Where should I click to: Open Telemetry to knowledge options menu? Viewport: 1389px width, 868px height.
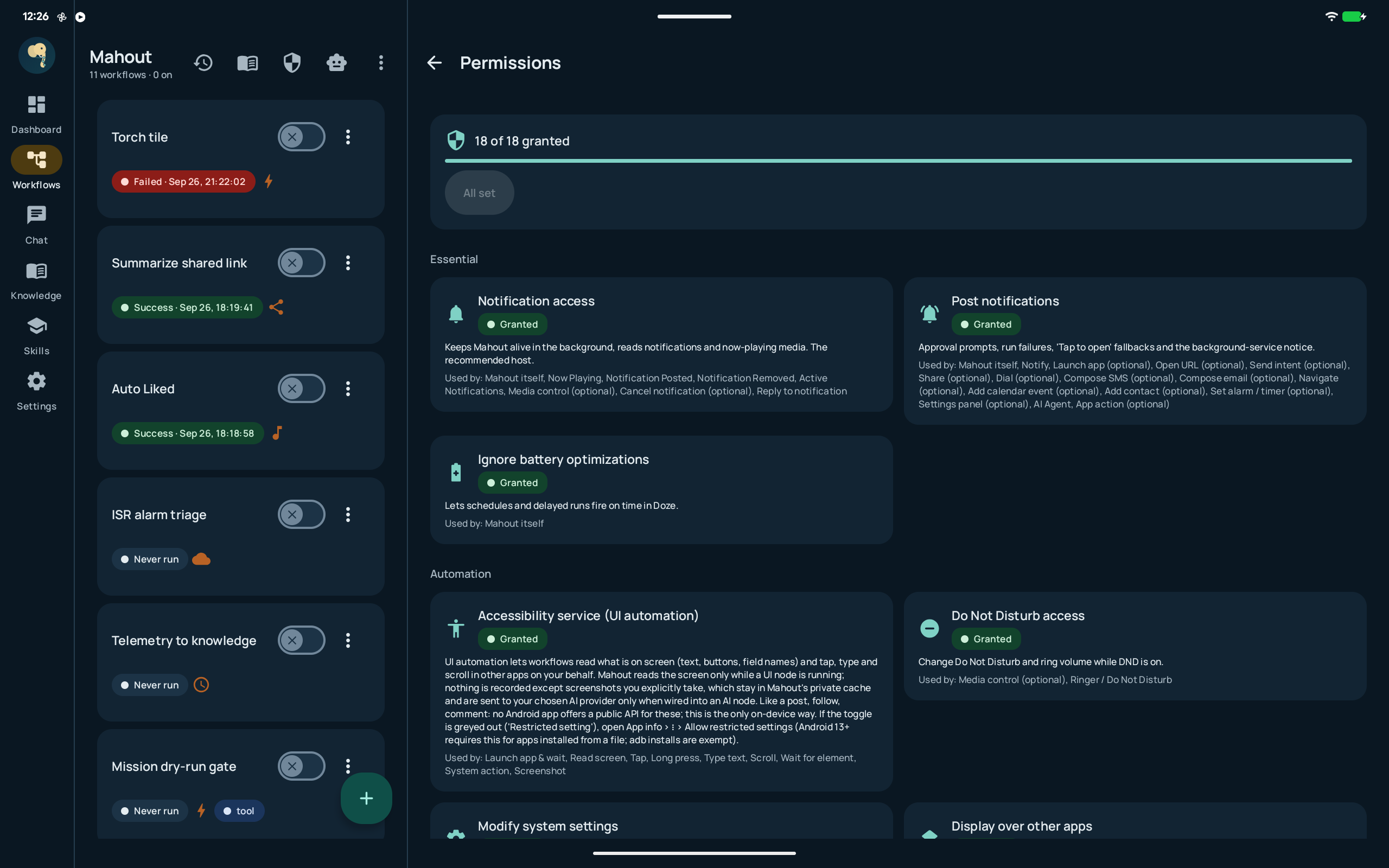(348, 640)
